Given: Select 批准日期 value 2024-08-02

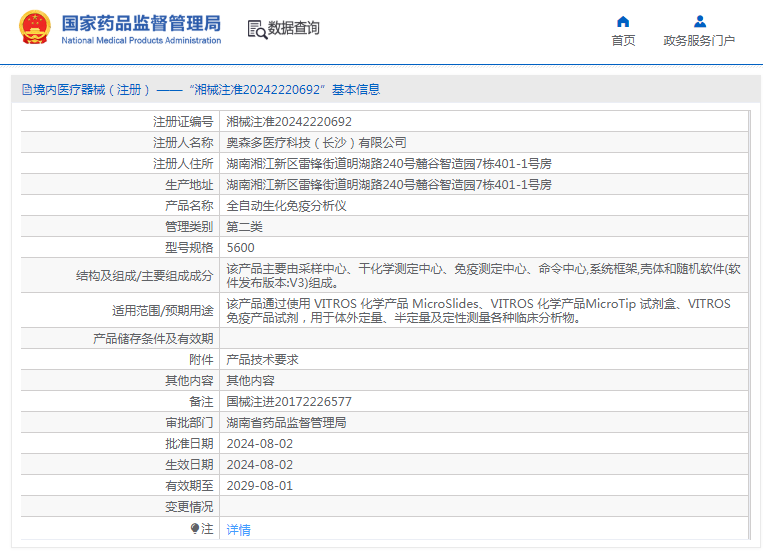Looking at the screenshot, I should tap(260, 444).
